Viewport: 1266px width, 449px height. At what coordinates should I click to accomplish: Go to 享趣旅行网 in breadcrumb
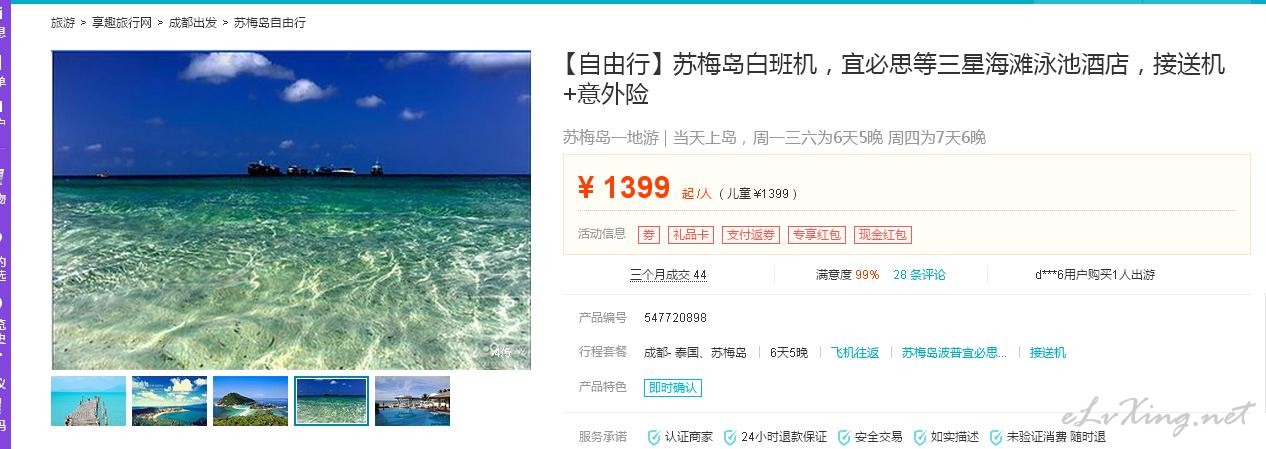121,22
